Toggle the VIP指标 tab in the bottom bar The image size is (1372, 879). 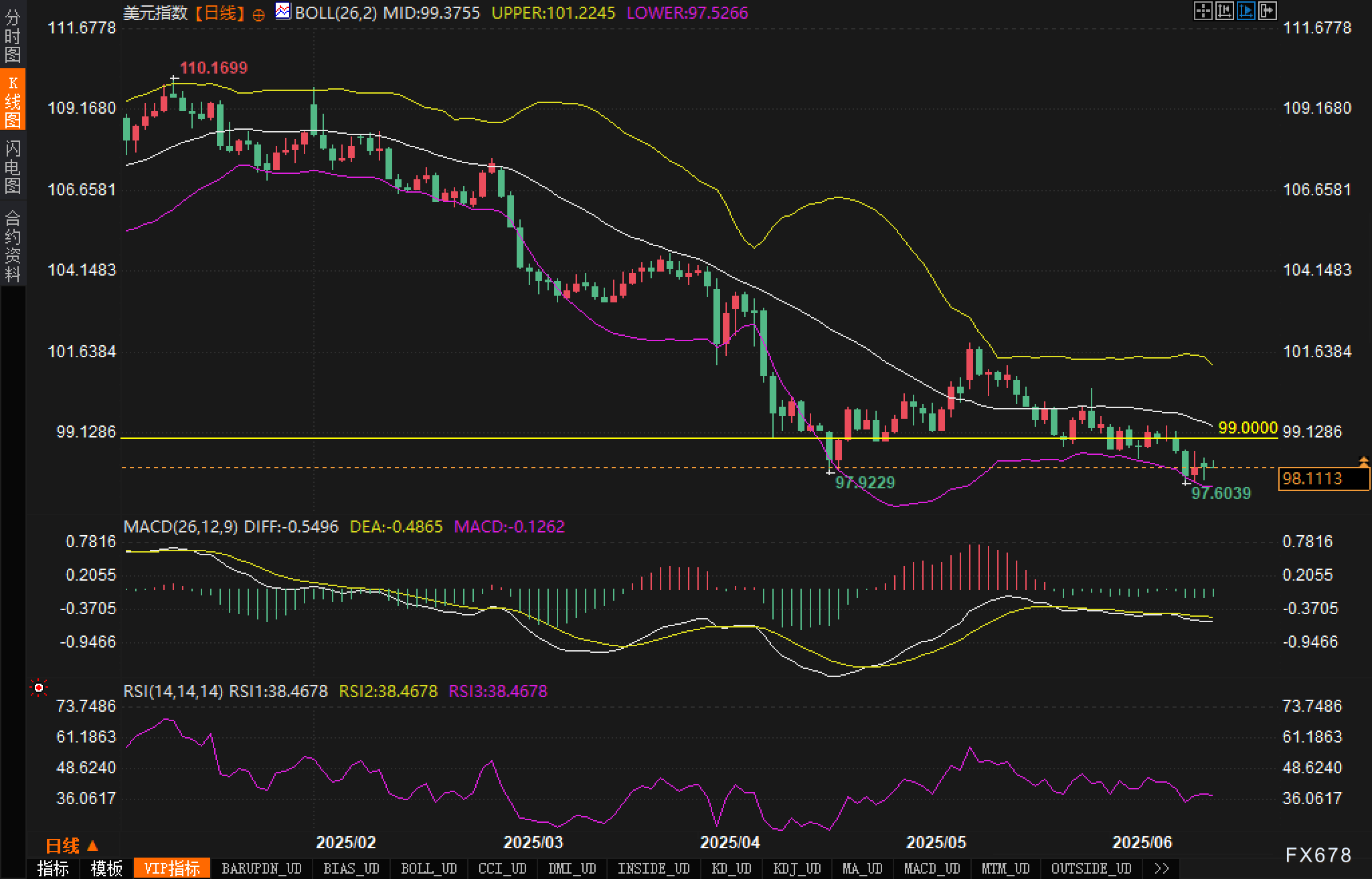coord(172,869)
